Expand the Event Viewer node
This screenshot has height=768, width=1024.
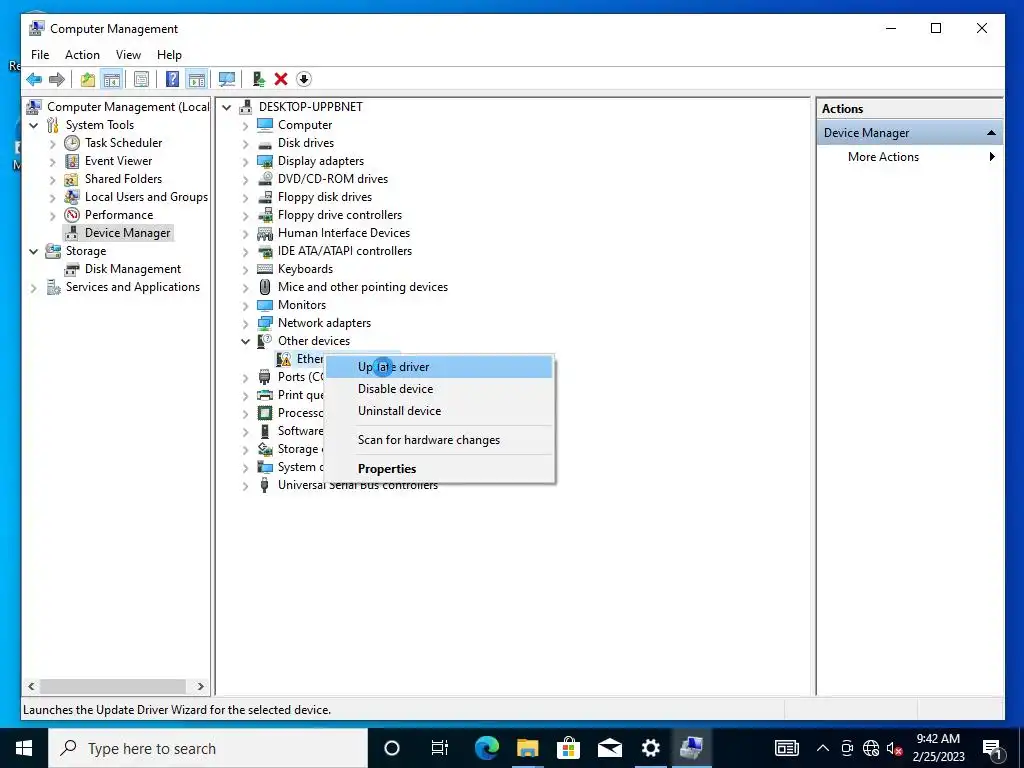pyautogui.click(x=53, y=161)
